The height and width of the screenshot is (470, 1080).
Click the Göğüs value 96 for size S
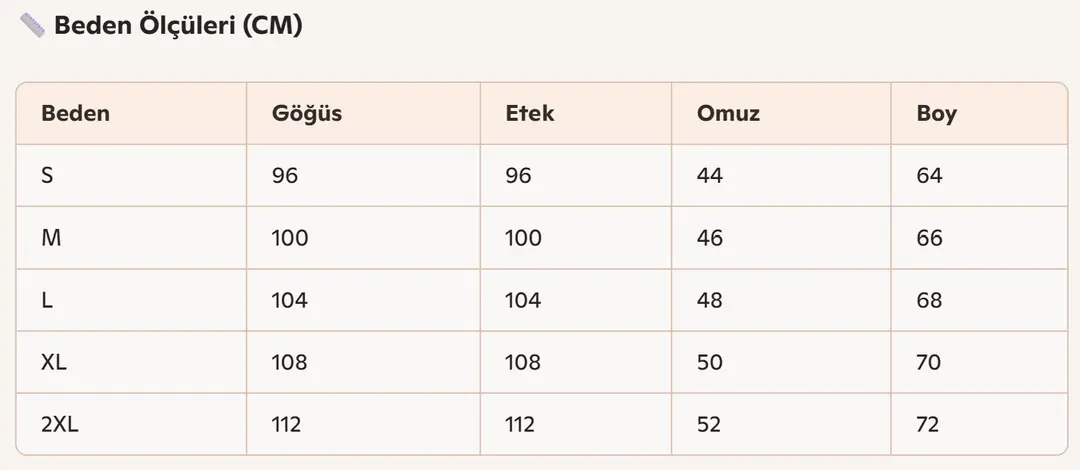tap(285, 176)
